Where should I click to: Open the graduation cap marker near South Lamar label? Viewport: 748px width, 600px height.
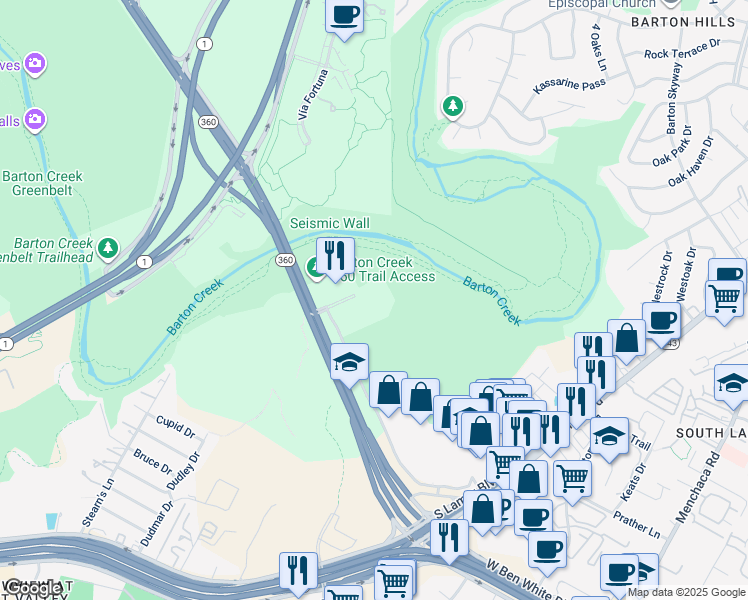coord(733,386)
